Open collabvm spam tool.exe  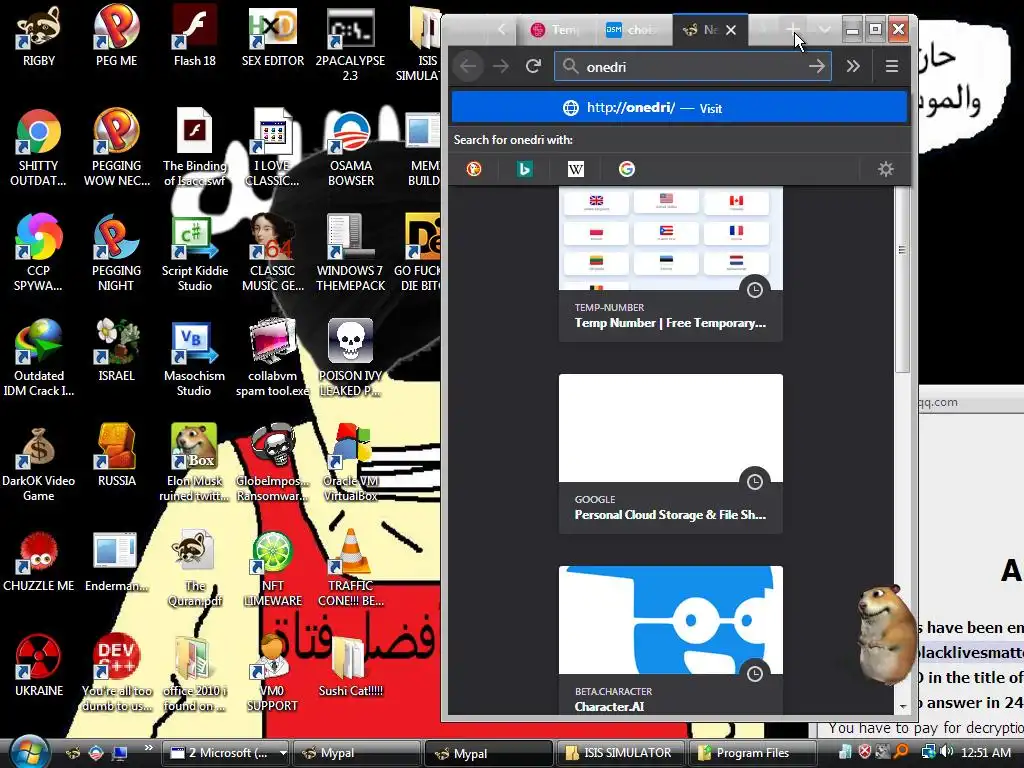[x=273, y=359]
